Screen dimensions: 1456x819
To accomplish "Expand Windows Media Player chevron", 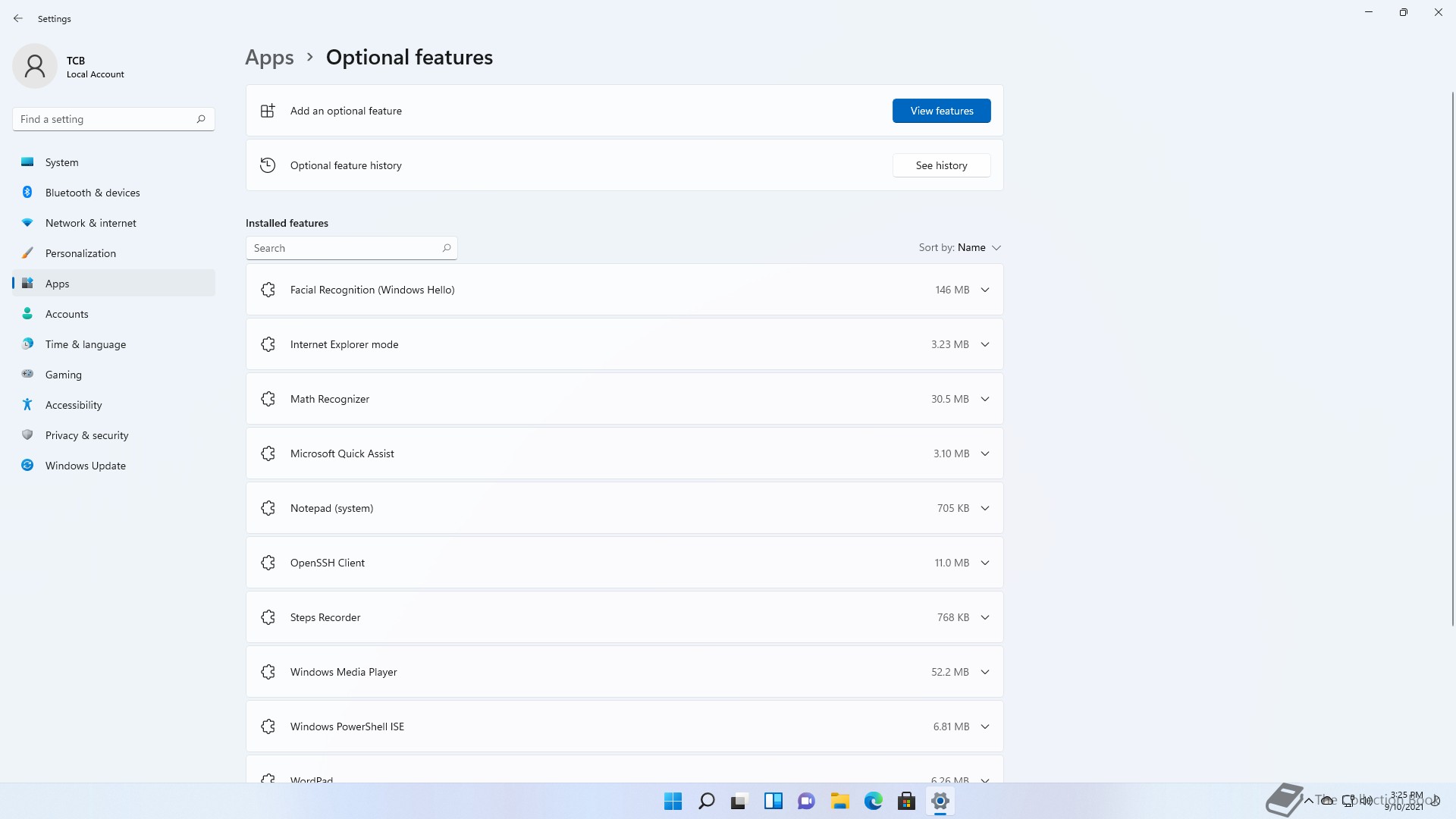I will [985, 672].
